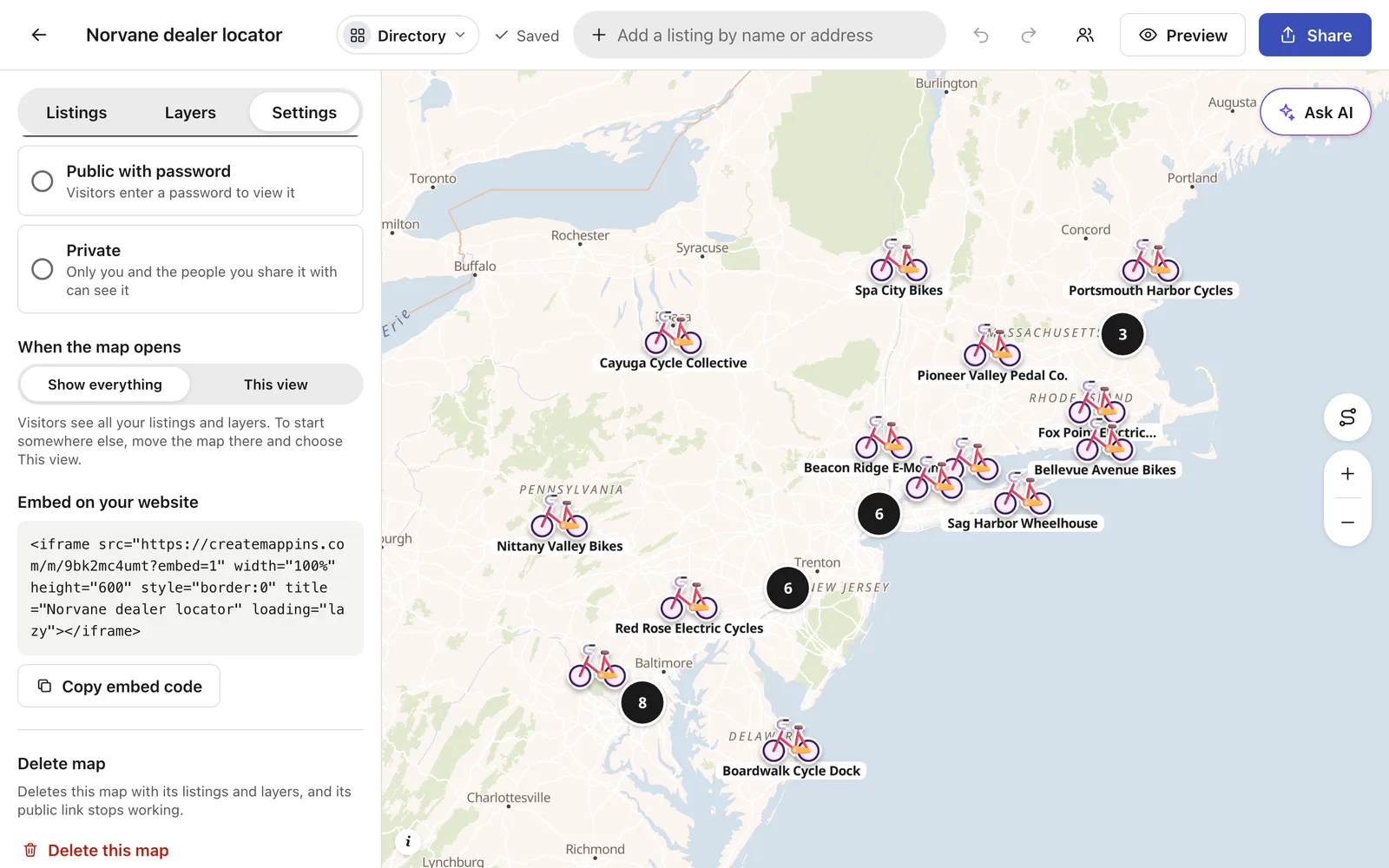Click the Nittany Valley Bikes bicycle marker
The width and height of the screenshot is (1389, 868).
pos(559,516)
